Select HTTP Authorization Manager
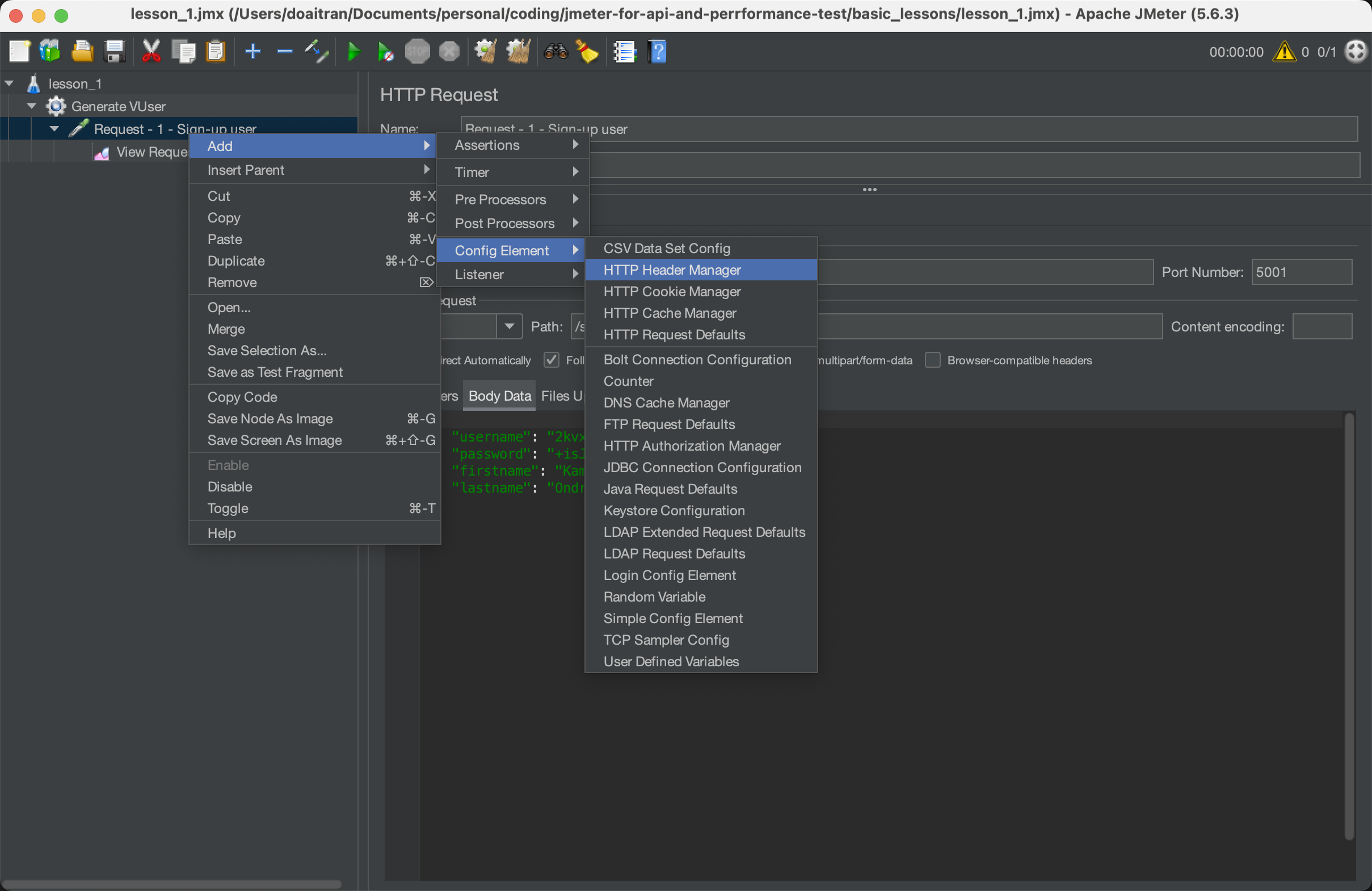This screenshot has width=1372, height=891. pyautogui.click(x=701, y=446)
